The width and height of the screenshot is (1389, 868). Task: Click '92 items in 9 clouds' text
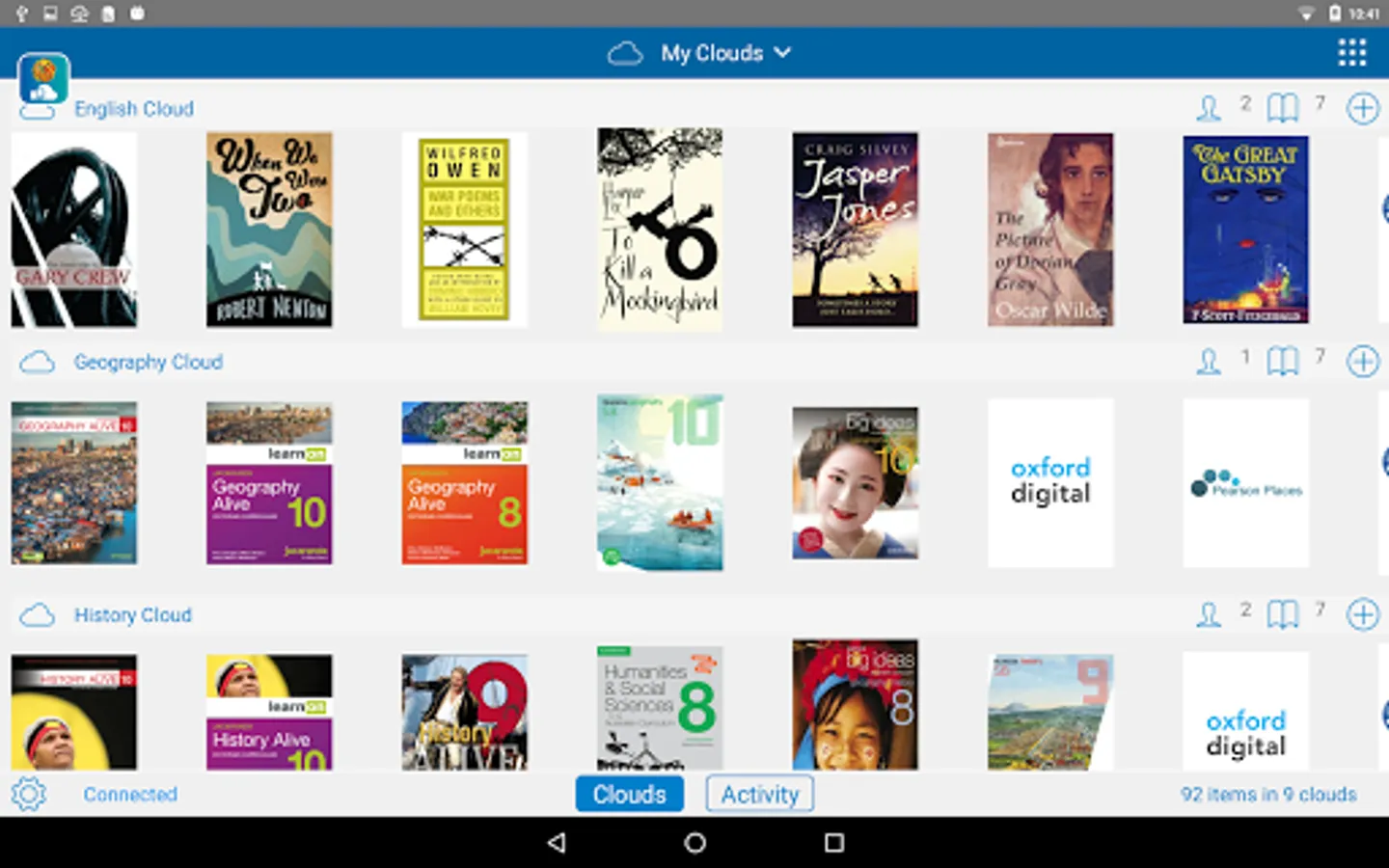click(x=1268, y=795)
